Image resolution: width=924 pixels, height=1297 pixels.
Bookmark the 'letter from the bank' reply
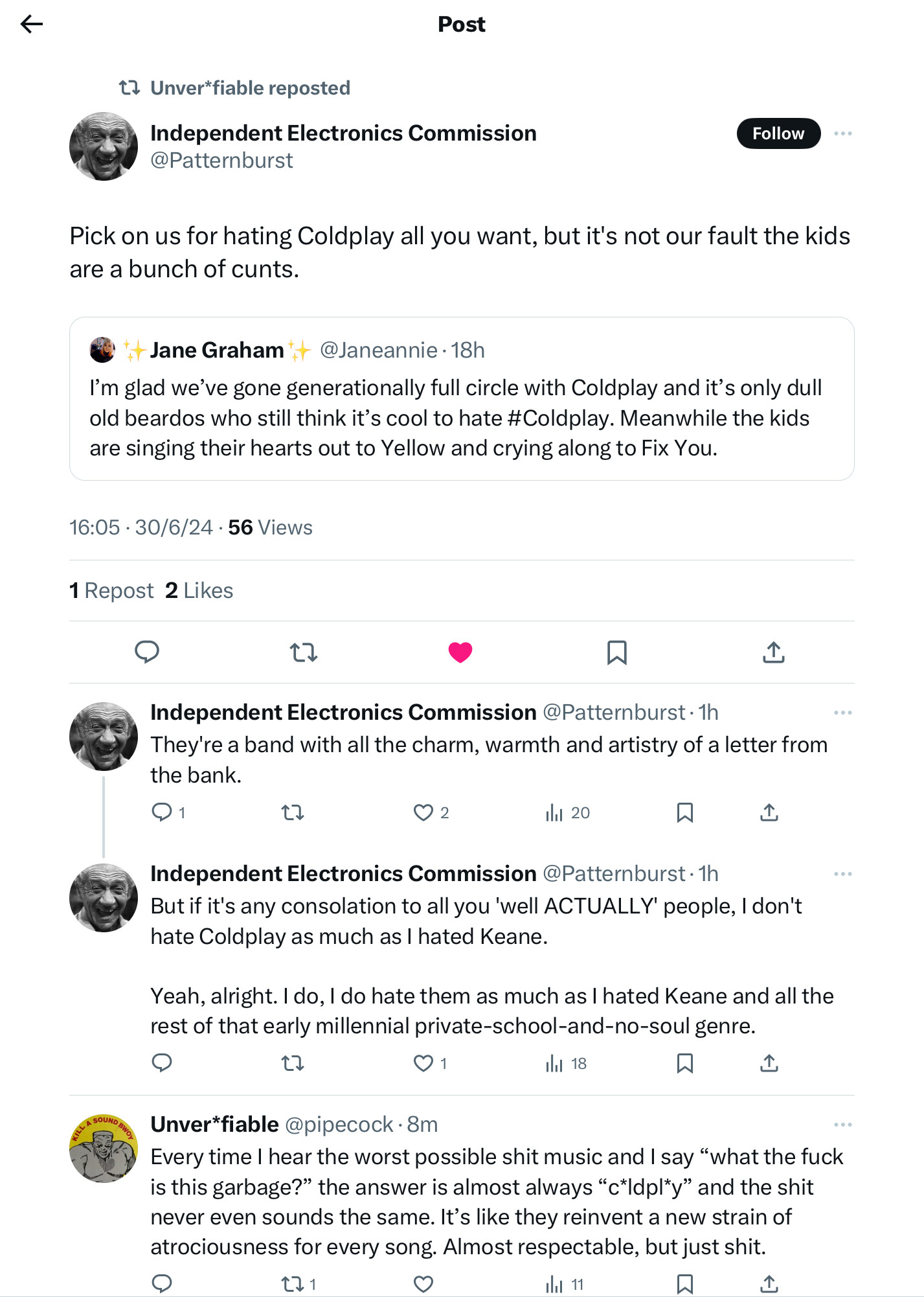[x=684, y=812]
